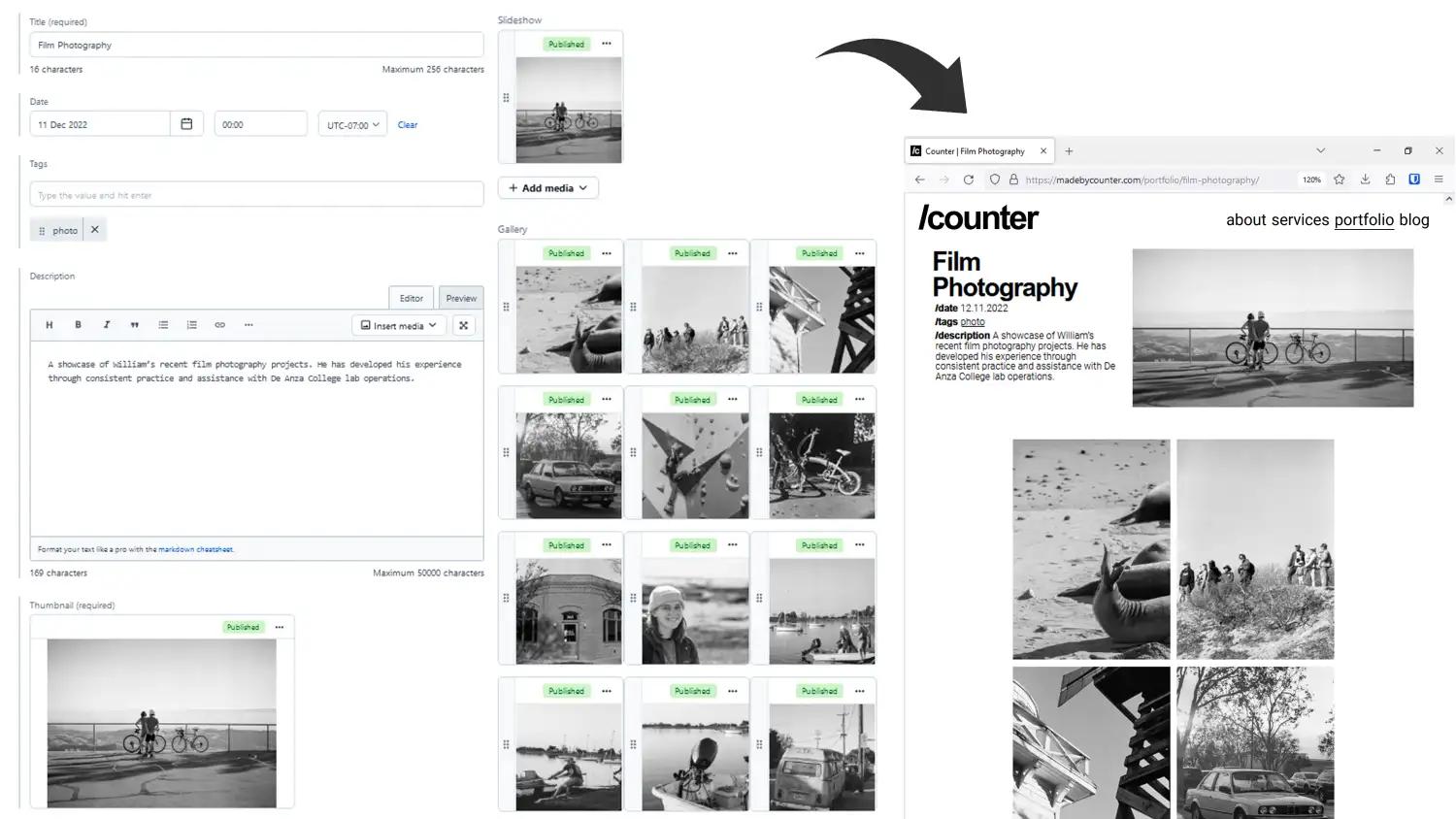This screenshot has width=1456, height=819.
Task: Insert a hyperlink via the link icon
Action: [220, 325]
